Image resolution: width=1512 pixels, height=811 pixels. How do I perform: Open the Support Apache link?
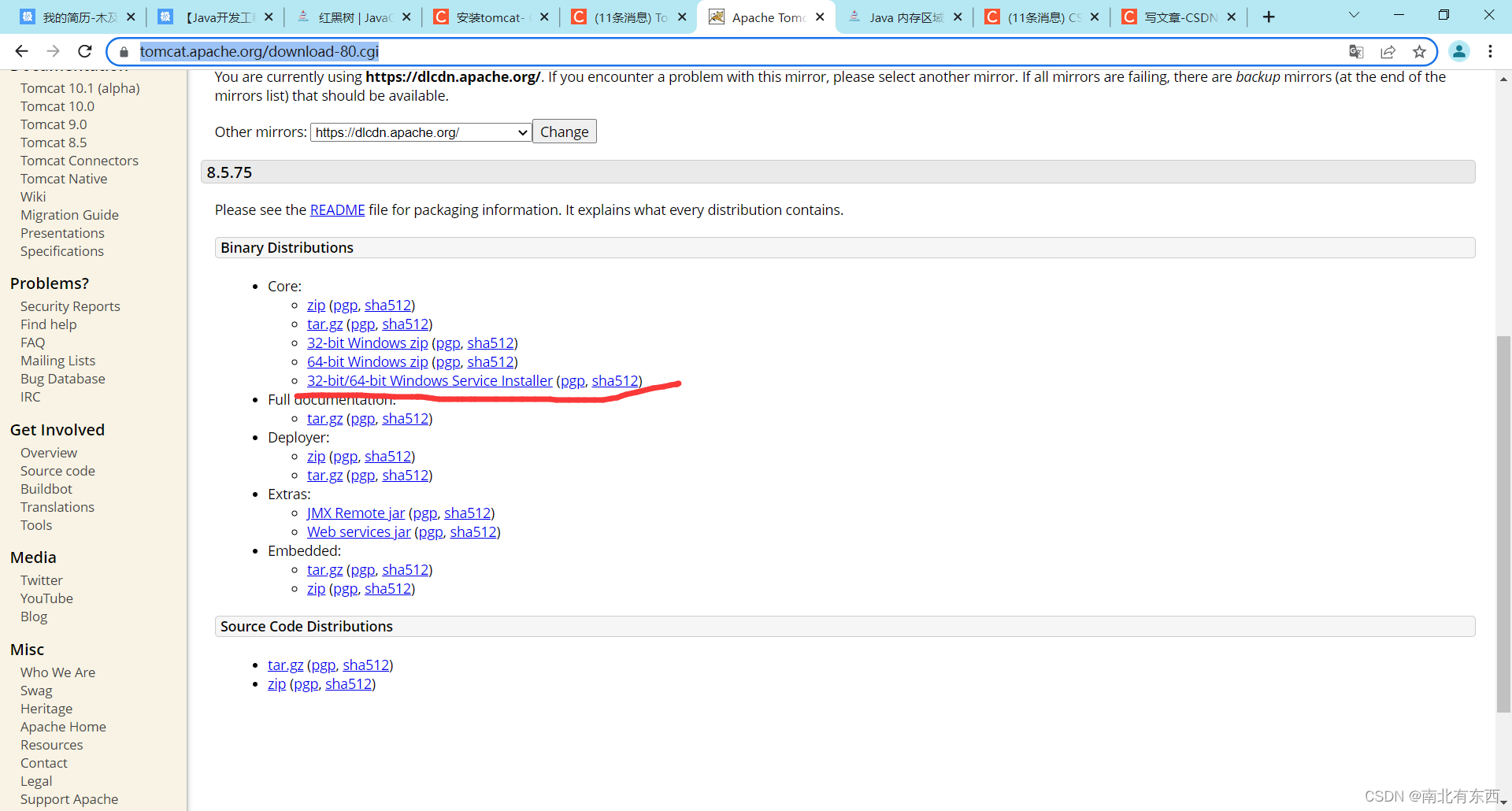coord(69,799)
